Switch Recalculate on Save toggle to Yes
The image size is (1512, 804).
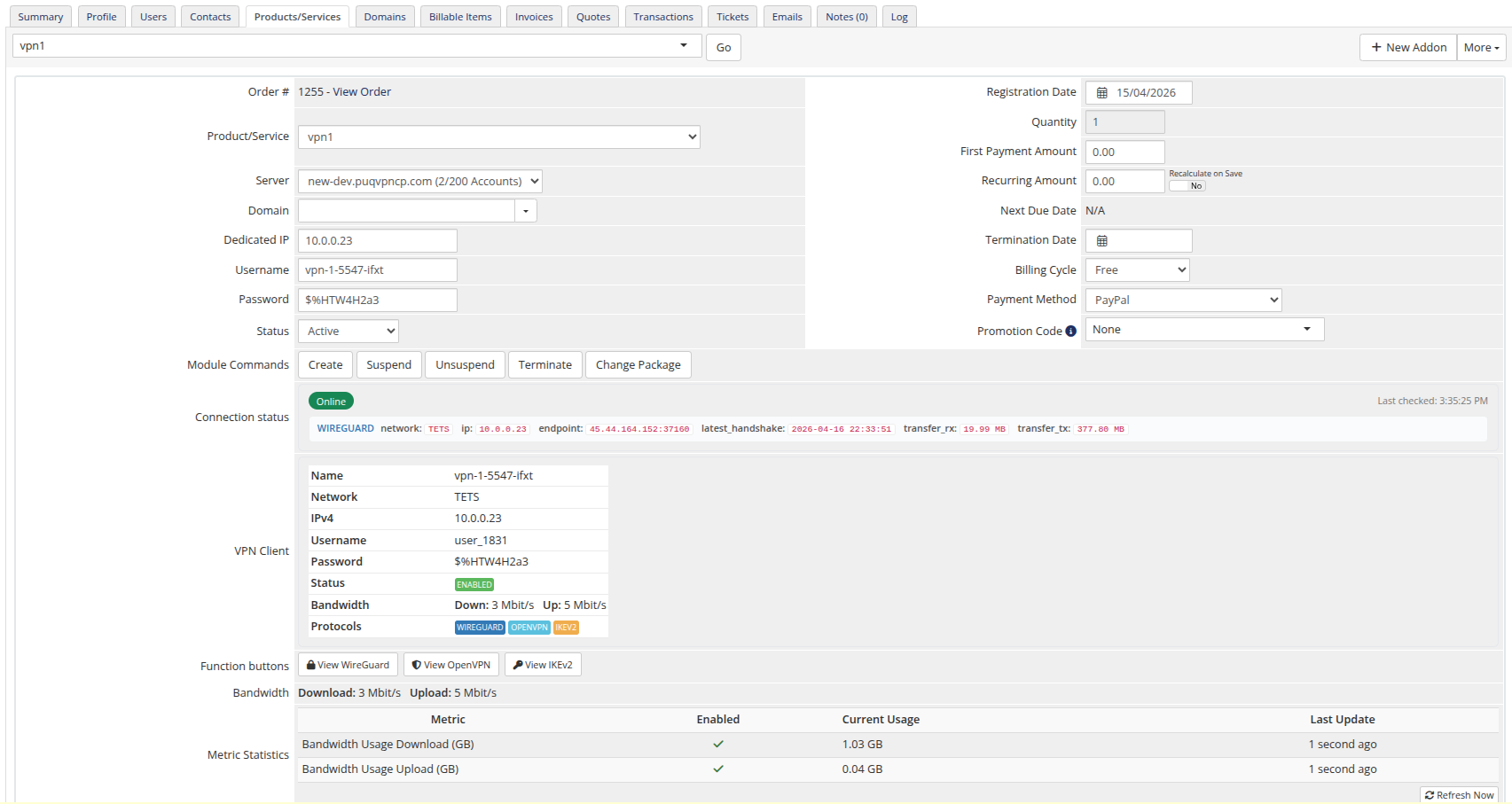[x=1187, y=185]
